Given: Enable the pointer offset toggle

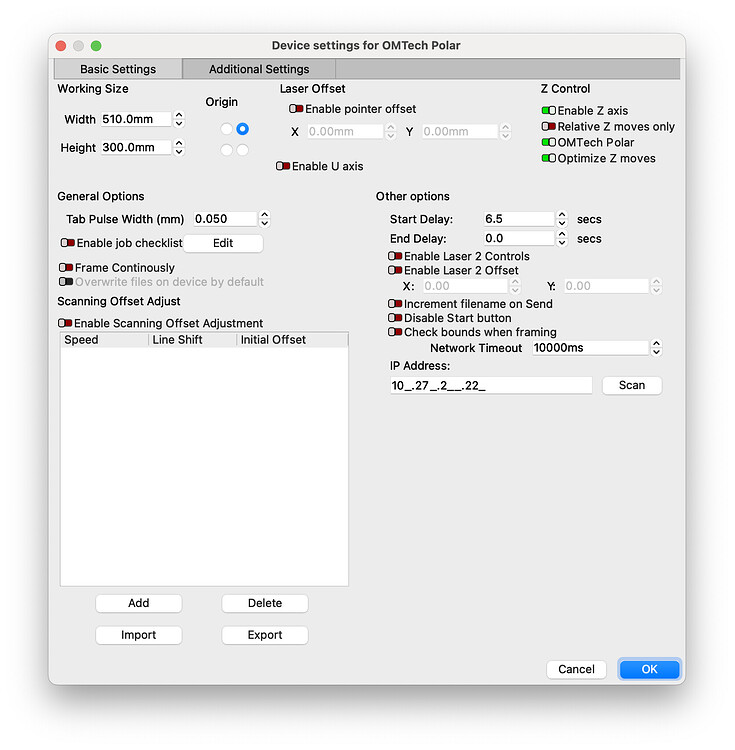Looking at the screenshot, I should [297, 109].
